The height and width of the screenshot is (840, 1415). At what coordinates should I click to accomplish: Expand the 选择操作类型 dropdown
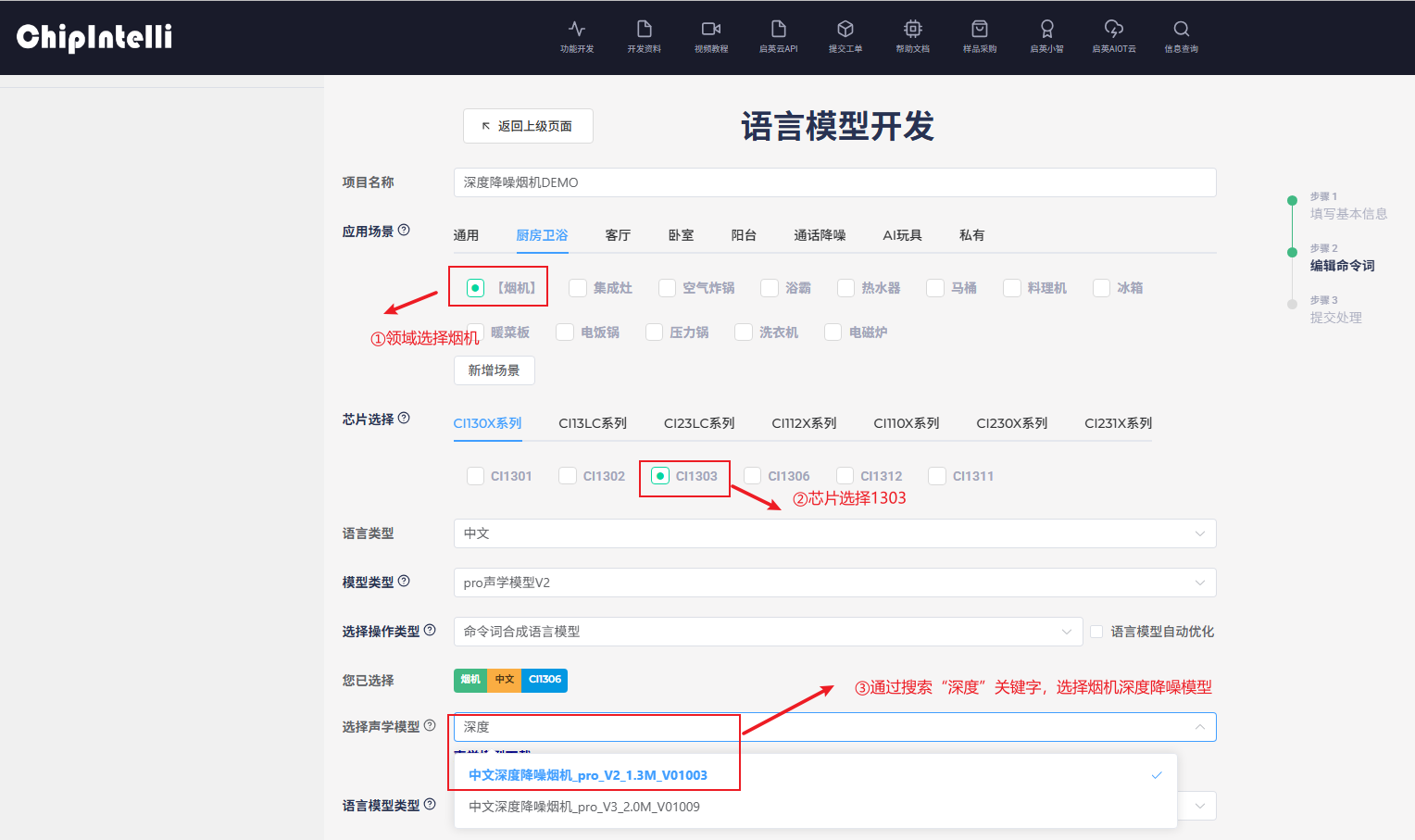coord(767,632)
